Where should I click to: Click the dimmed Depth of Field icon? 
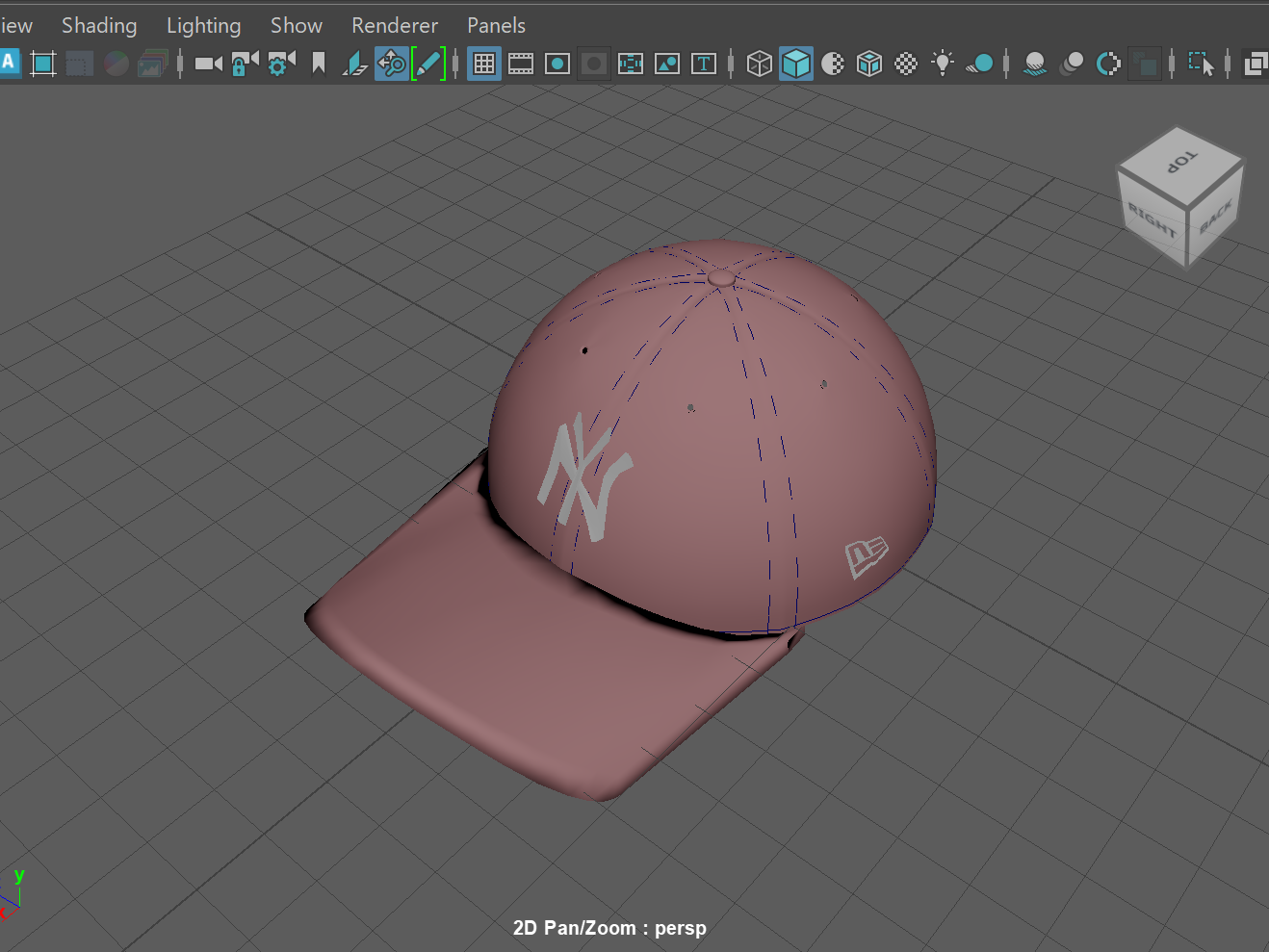coord(1145,64)
